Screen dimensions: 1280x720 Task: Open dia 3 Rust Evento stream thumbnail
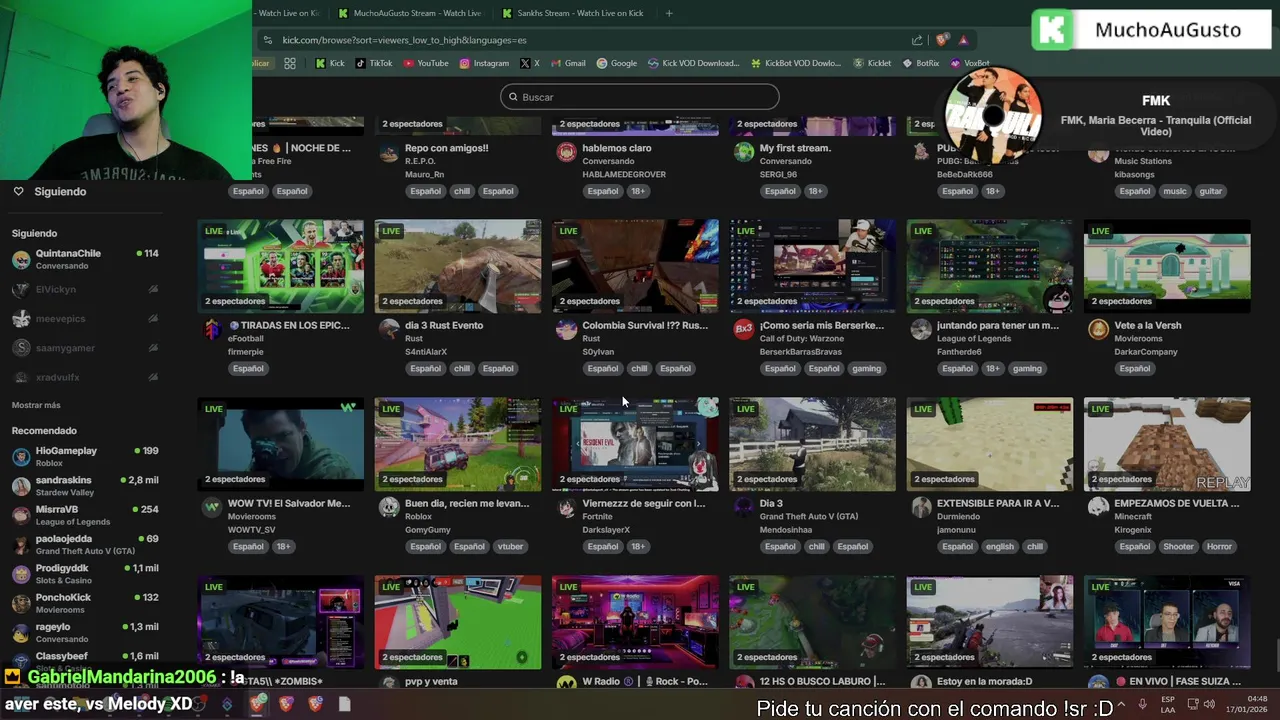tap(458, 266)
